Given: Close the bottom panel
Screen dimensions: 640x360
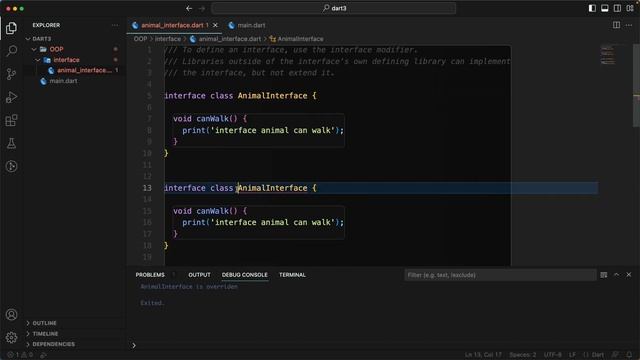Looking at the screenshot, I should (x=629, y=275).
